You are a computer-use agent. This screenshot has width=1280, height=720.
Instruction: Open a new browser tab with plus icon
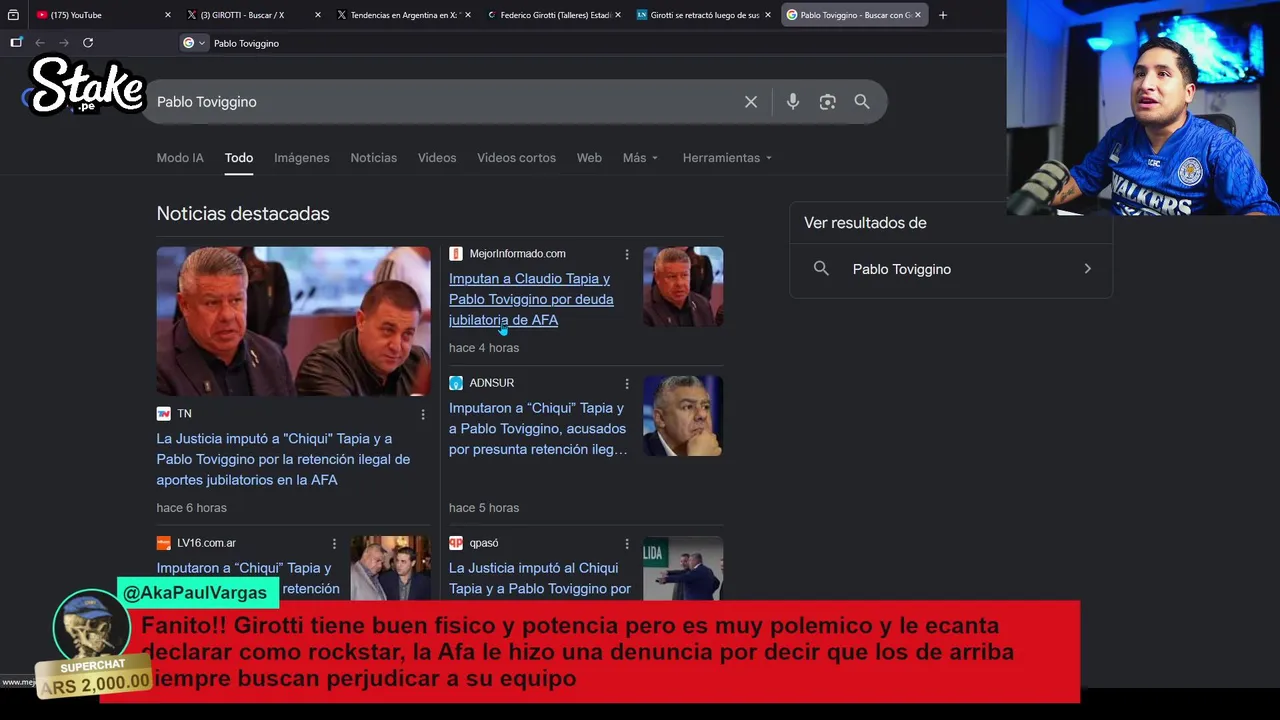(x=943, y=15)
